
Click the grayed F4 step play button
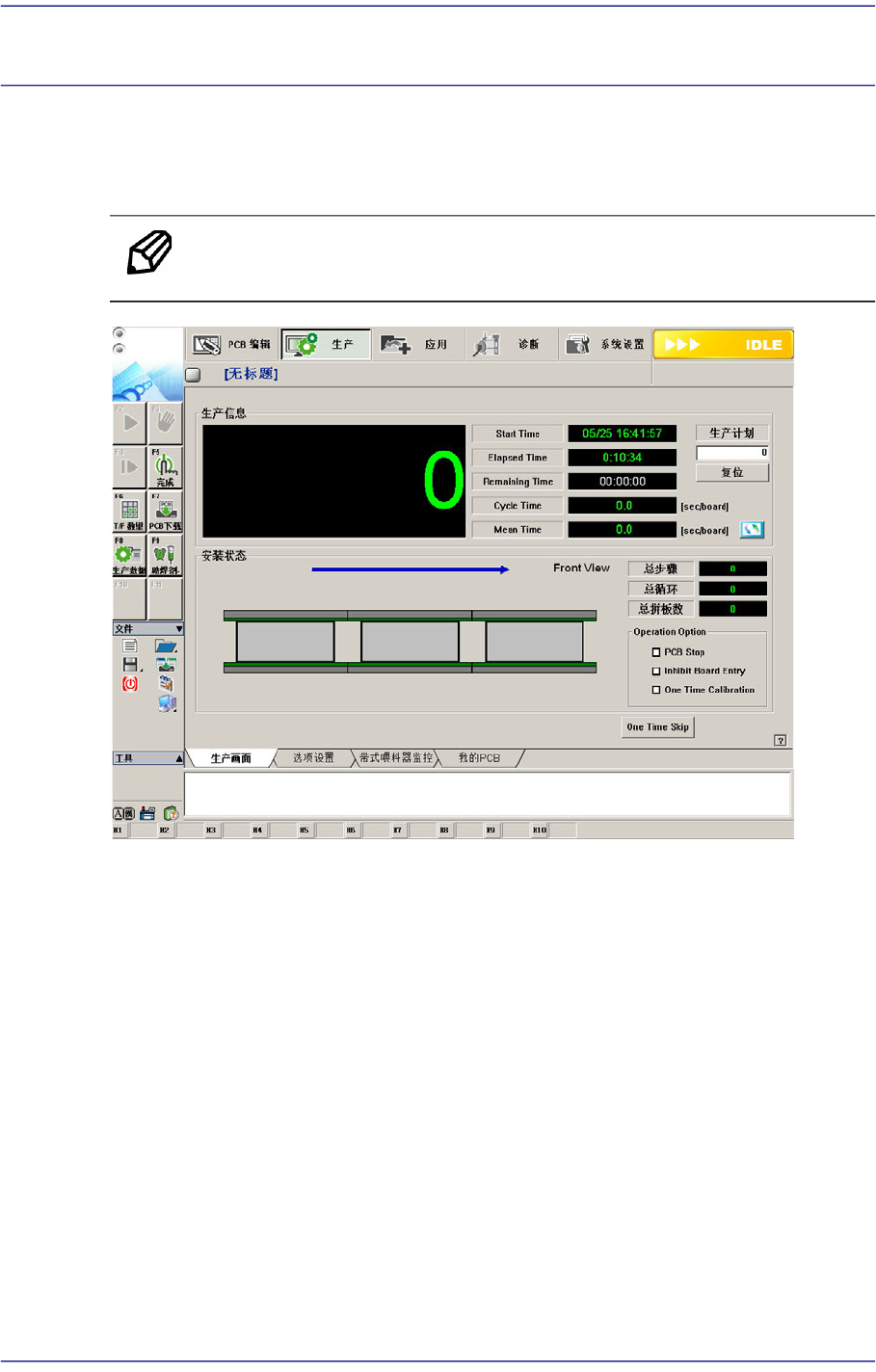pos(129,467)
